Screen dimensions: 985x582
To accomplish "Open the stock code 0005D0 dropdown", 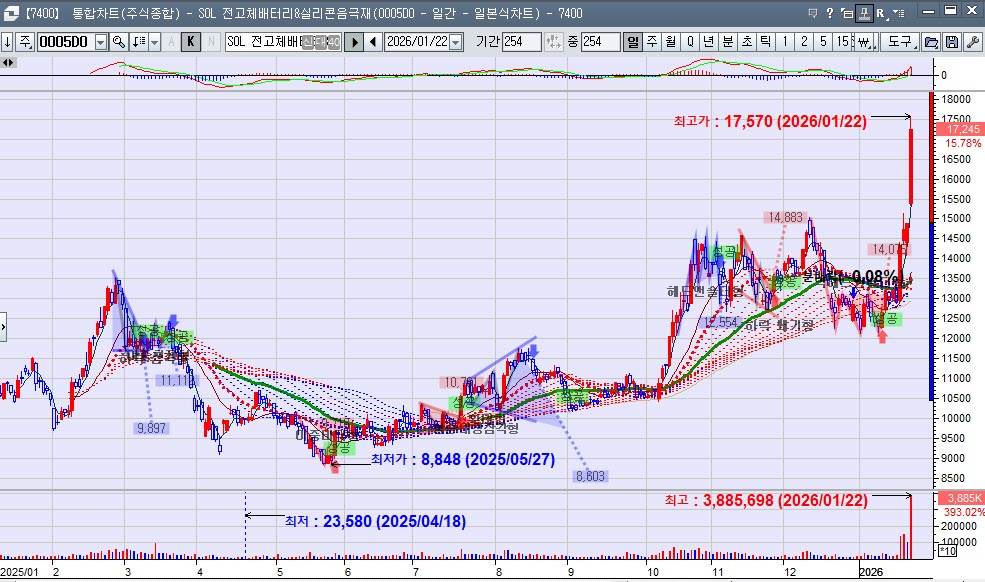I will click(x=100, y=42).
